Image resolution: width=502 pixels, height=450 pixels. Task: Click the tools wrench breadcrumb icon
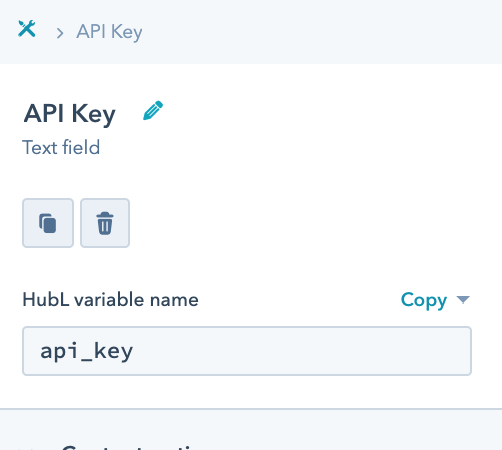pyautogui.click(x=27, y=29)
